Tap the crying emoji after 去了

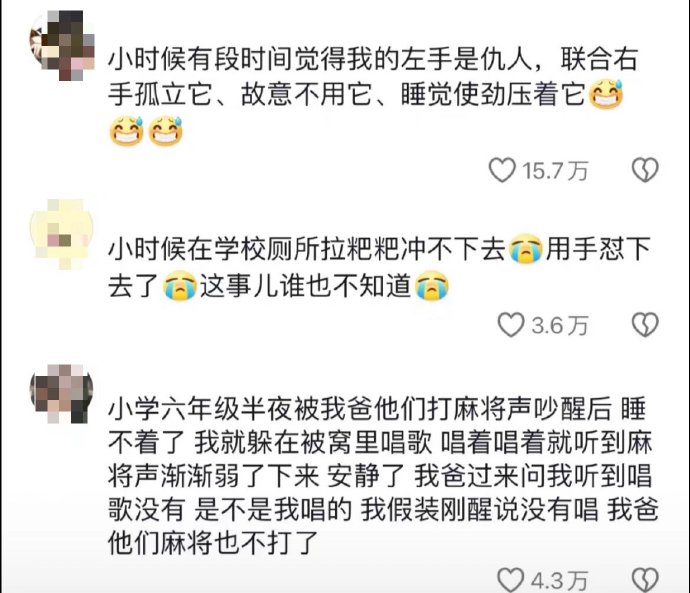(180, 286)
